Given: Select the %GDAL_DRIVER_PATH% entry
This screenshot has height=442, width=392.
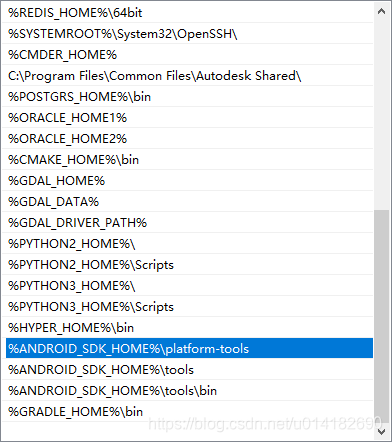Looking at the screenshot, I should (188, 222).
